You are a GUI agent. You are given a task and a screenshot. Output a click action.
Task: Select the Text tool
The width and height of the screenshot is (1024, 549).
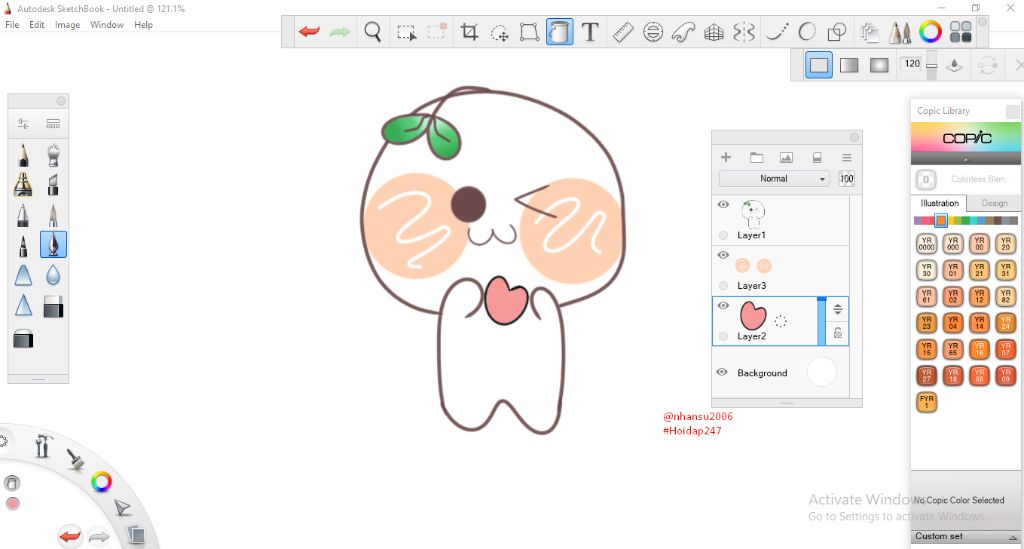tap(590, 31)
